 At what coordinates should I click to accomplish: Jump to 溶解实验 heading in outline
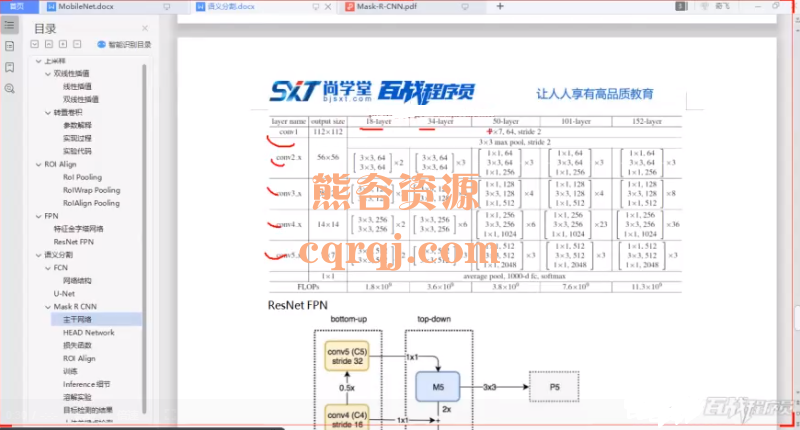point(77,397)
